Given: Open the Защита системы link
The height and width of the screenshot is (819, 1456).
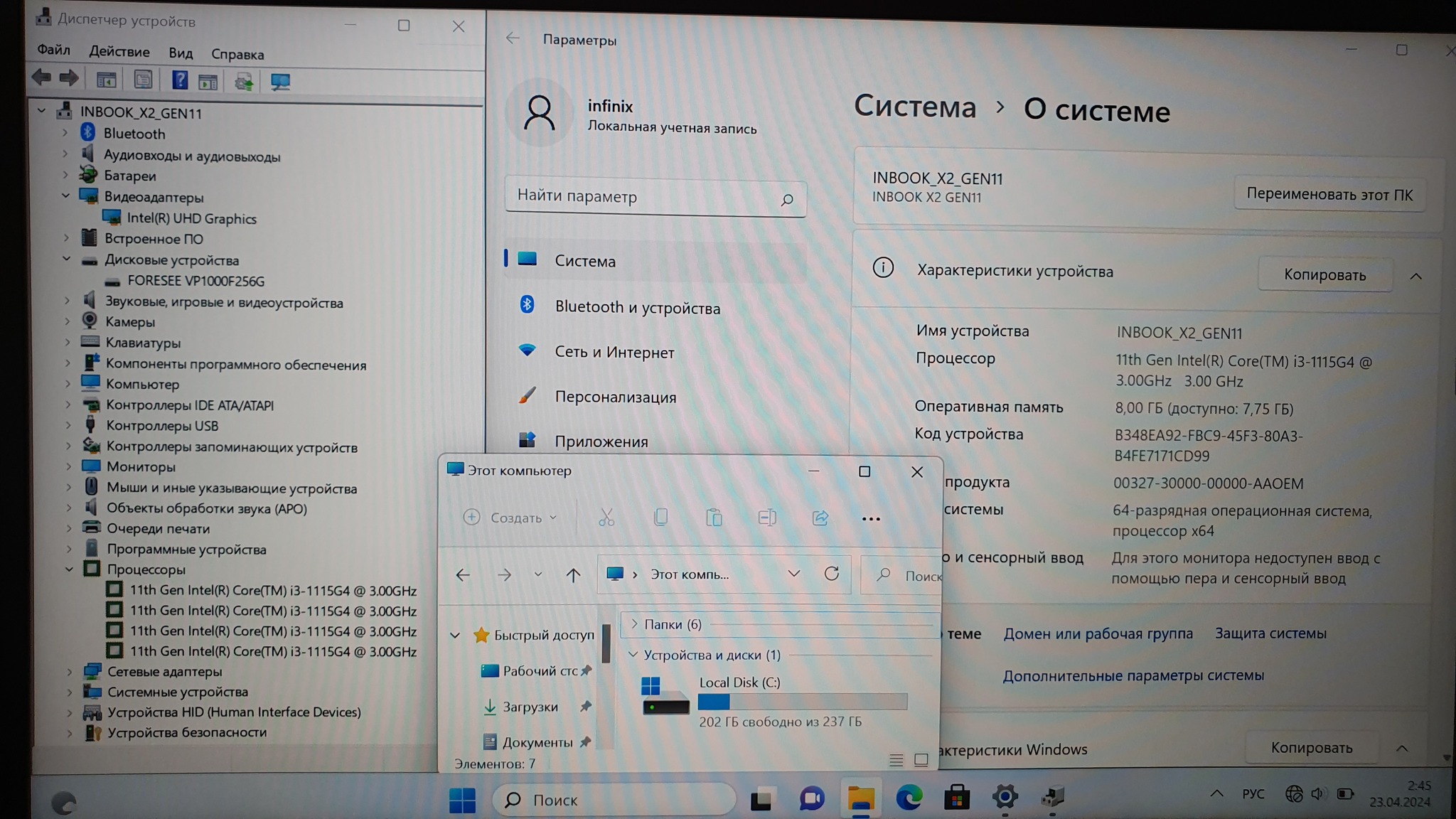Looking at the screenshot, I should [1270, 633].
